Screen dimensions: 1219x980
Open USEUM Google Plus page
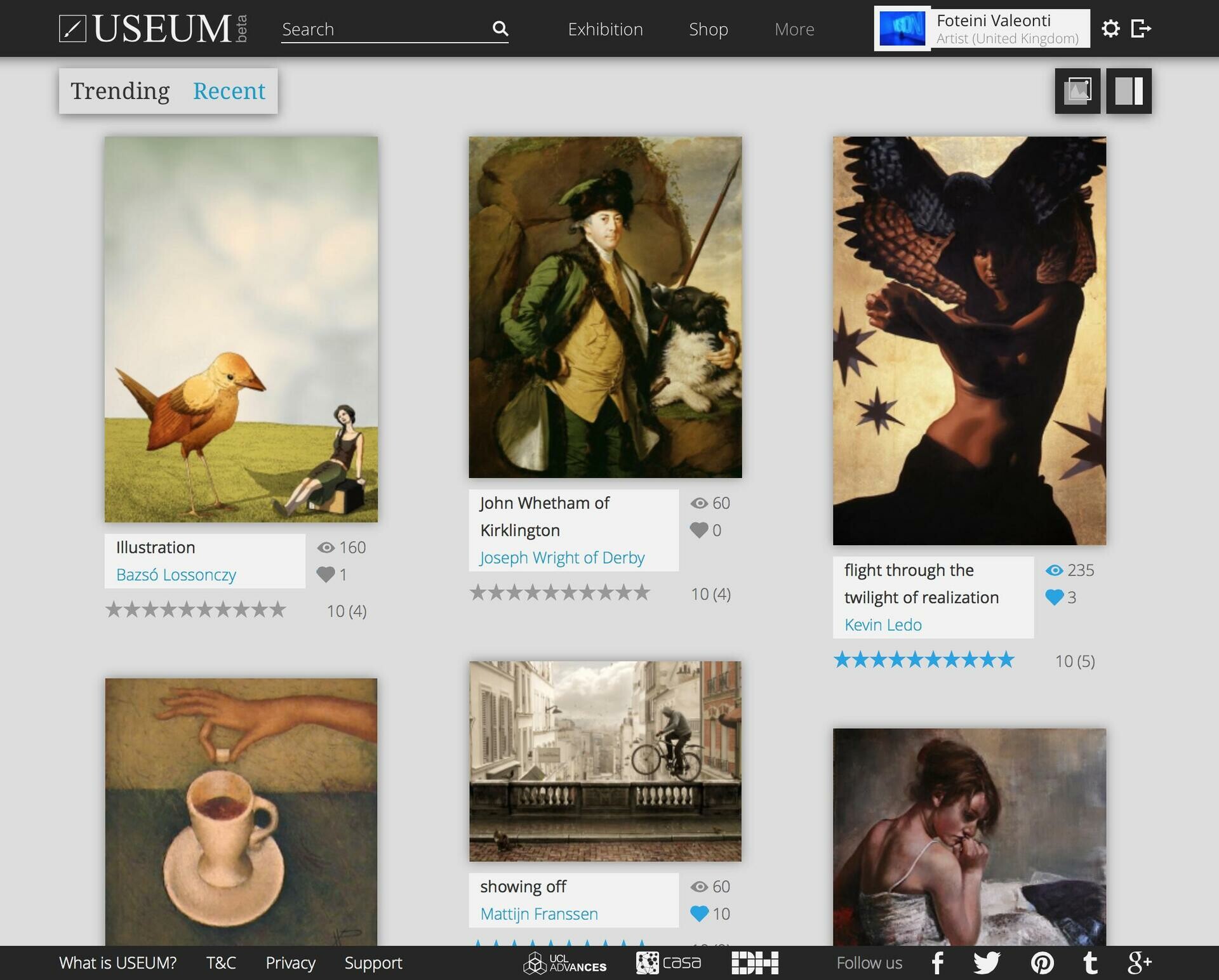pyautogui.click(x=1140, y=963)
